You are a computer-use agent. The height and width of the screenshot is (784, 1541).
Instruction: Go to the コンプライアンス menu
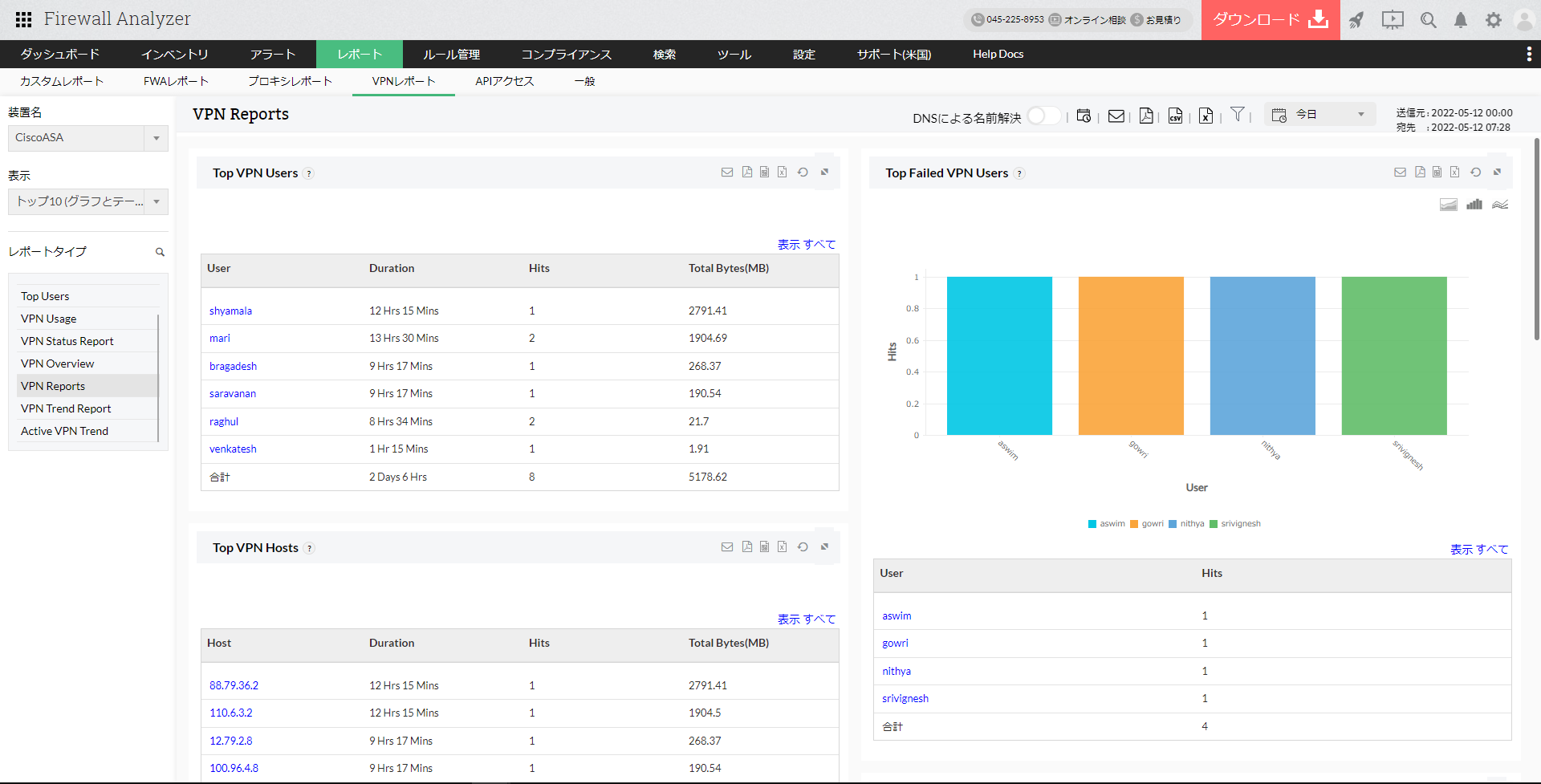tap(566, 55)
